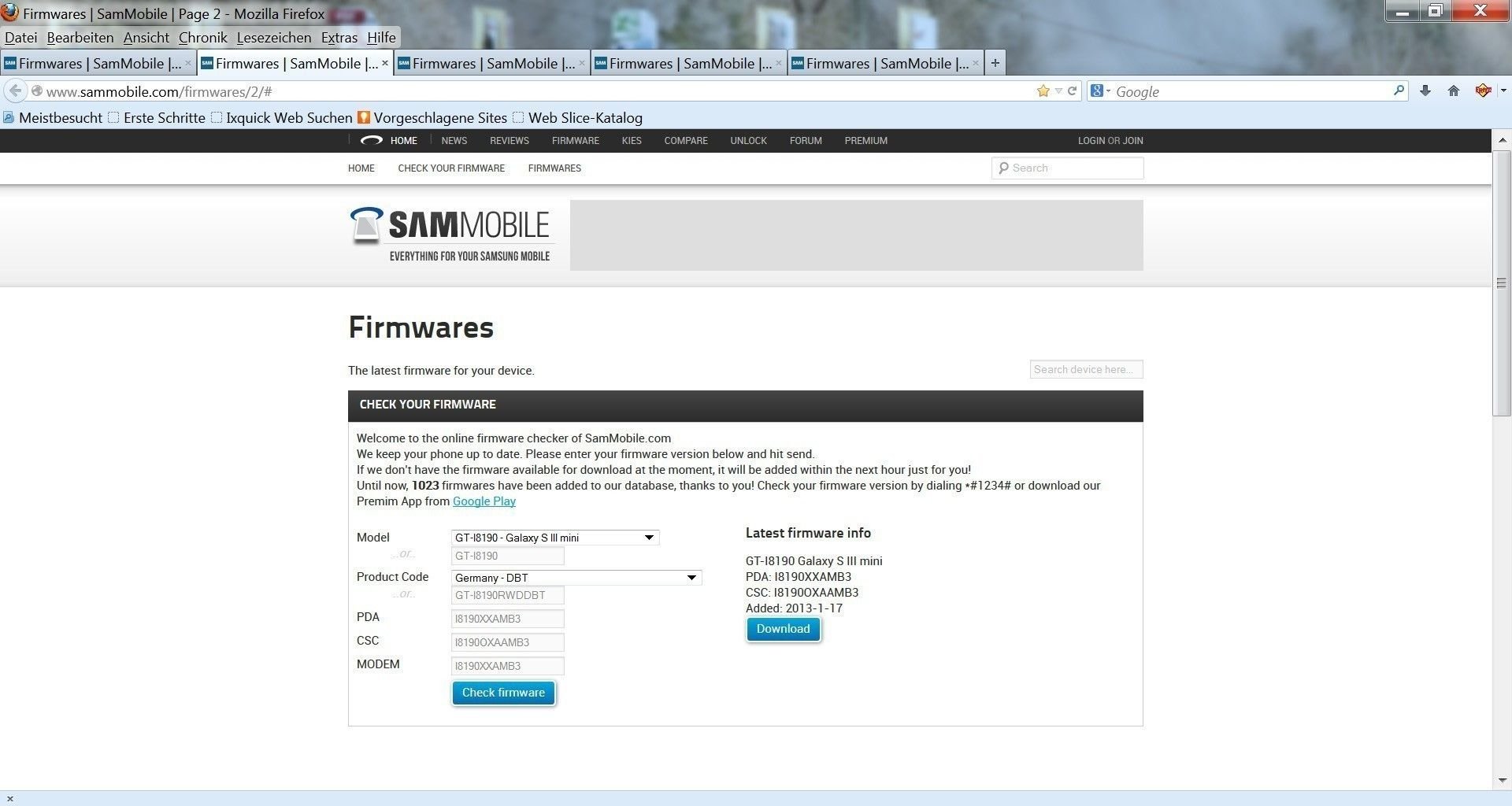
Task: Open FORUM in top navigation
Action: pos(806,141)
